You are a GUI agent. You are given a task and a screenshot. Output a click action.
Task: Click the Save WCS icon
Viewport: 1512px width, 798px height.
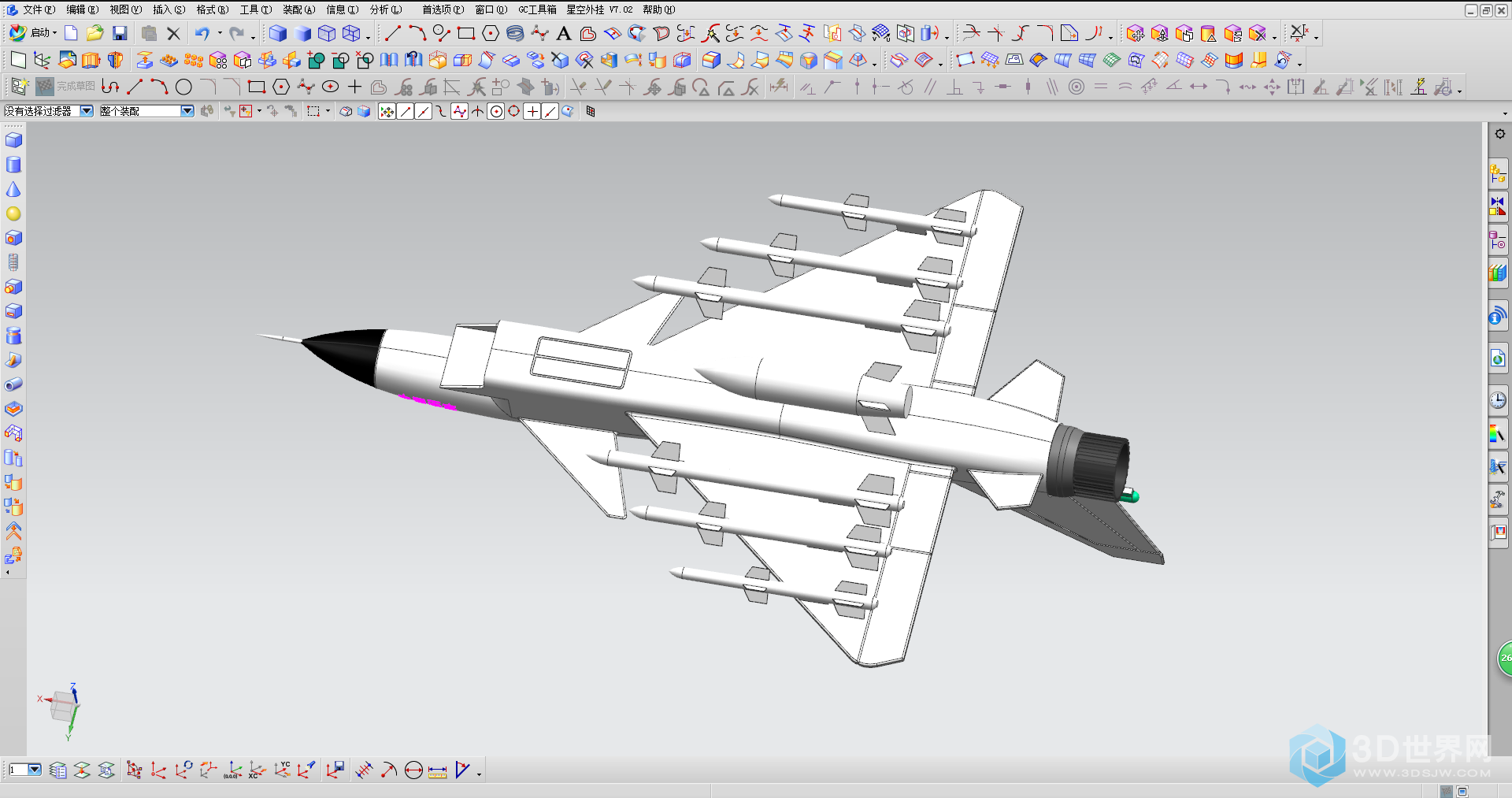pos(335,770)
